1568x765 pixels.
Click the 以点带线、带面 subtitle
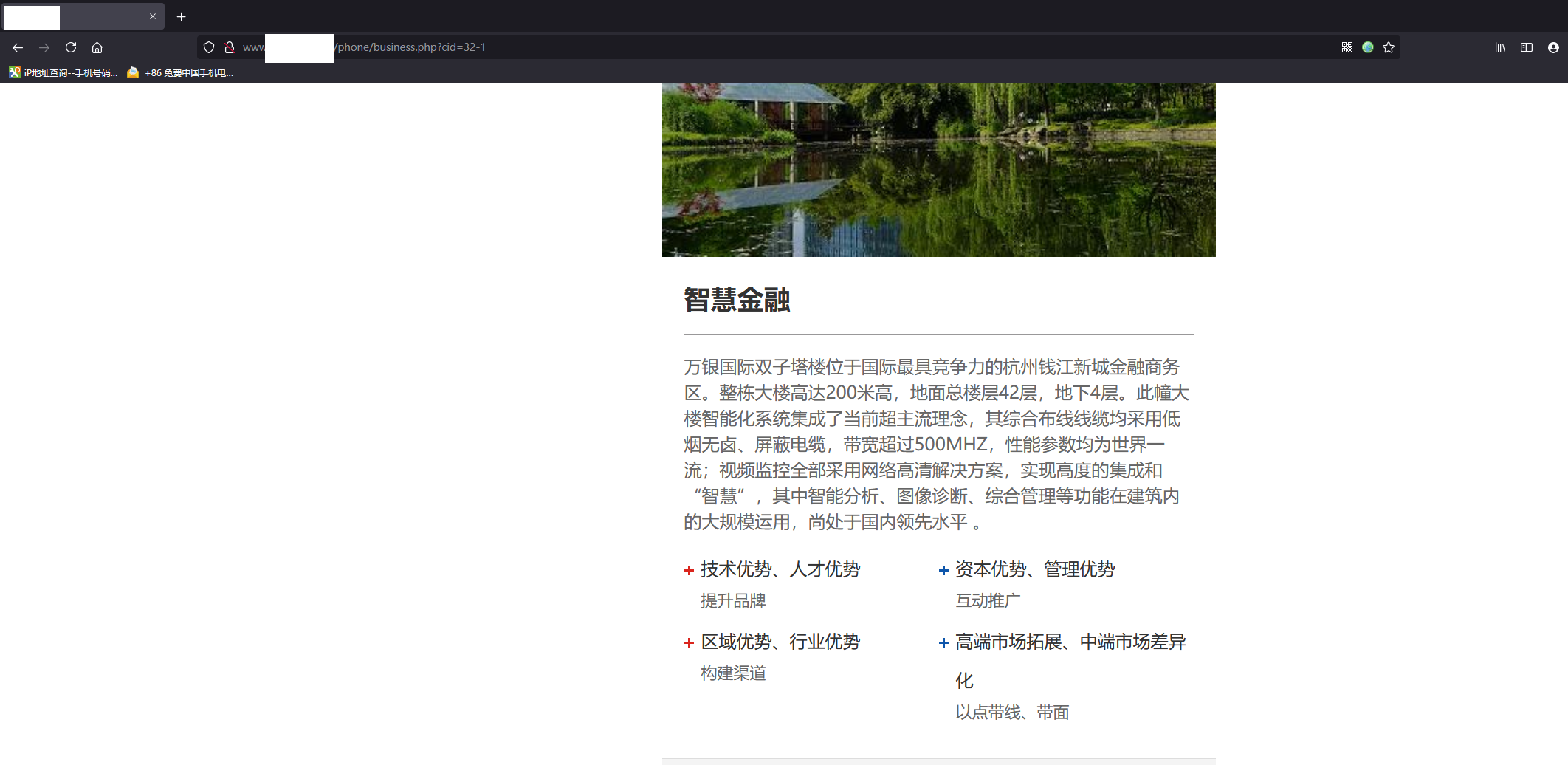pos(1012,713)
